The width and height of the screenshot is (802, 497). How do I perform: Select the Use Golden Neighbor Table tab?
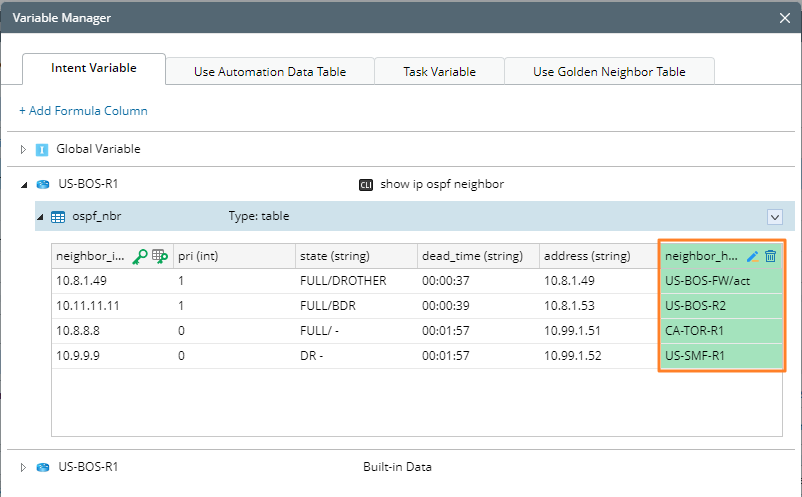[609, 71]
